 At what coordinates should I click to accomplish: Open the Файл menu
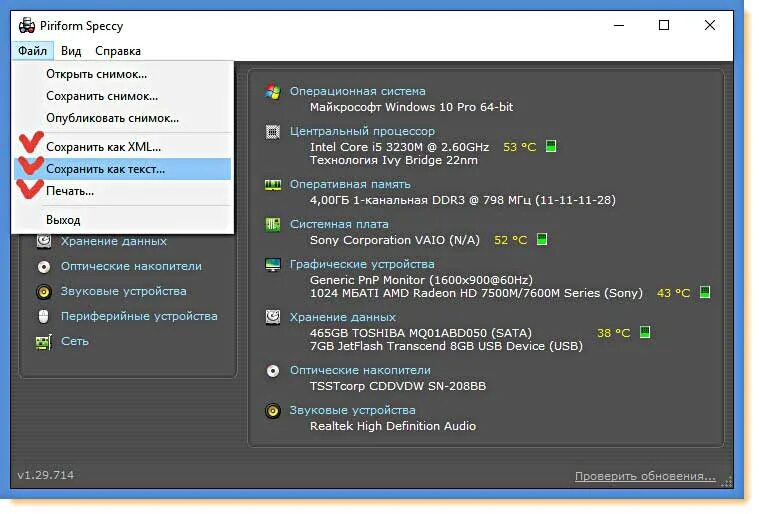pyautogui.click(x=32, y=51)
